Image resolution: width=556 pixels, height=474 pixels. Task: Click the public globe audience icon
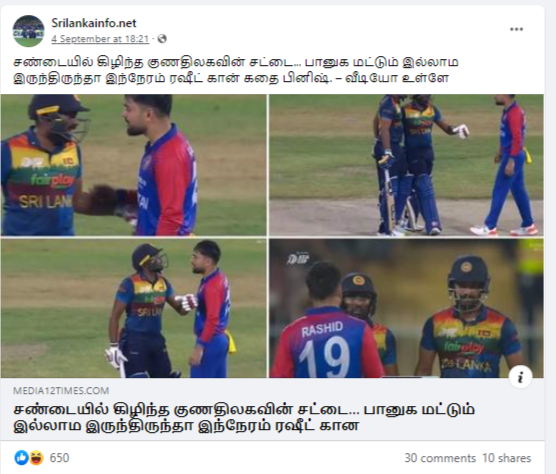(162, 39)
